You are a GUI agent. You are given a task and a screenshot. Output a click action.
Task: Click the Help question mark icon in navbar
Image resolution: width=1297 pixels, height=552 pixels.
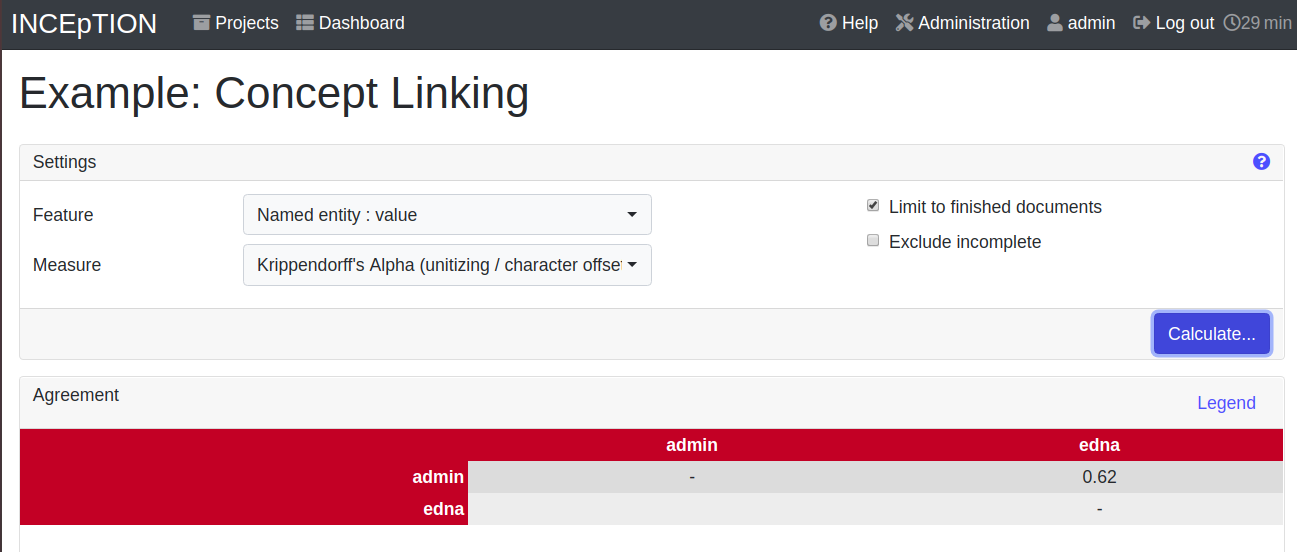tap(828, 23)
